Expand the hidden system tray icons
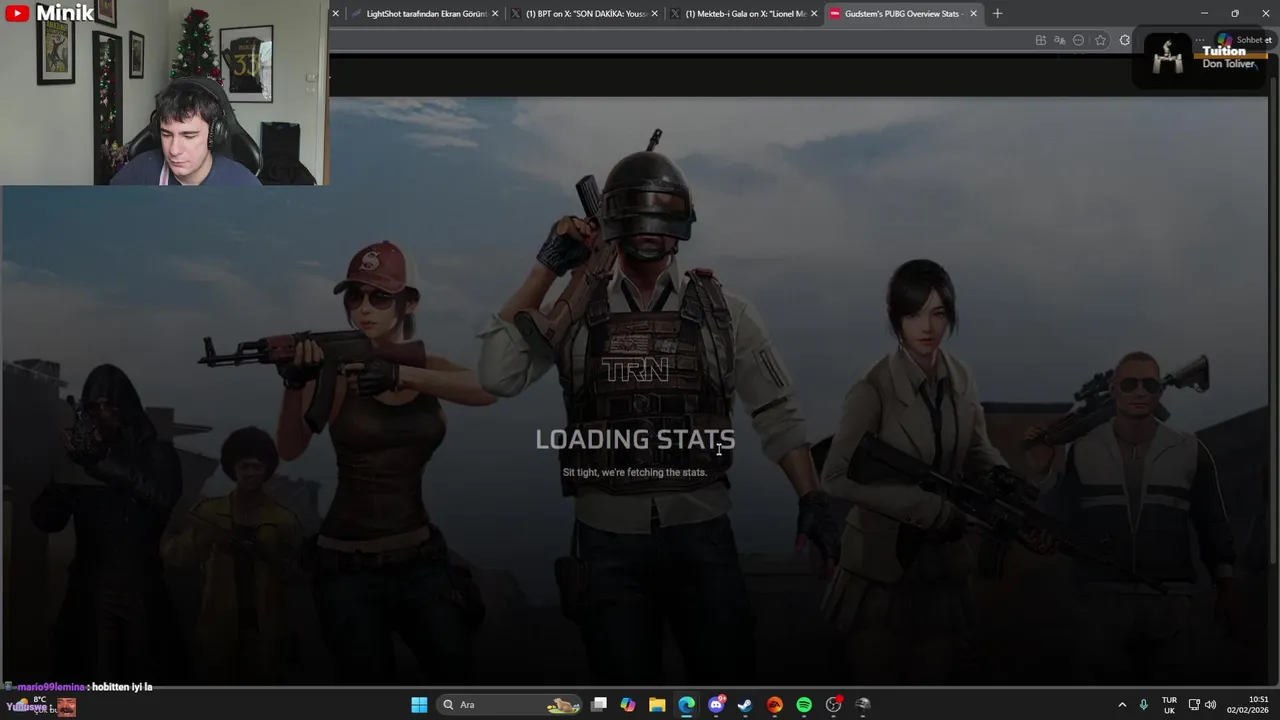The height and width of the screenshot is (720, 1280). (x=1122, y=705)
